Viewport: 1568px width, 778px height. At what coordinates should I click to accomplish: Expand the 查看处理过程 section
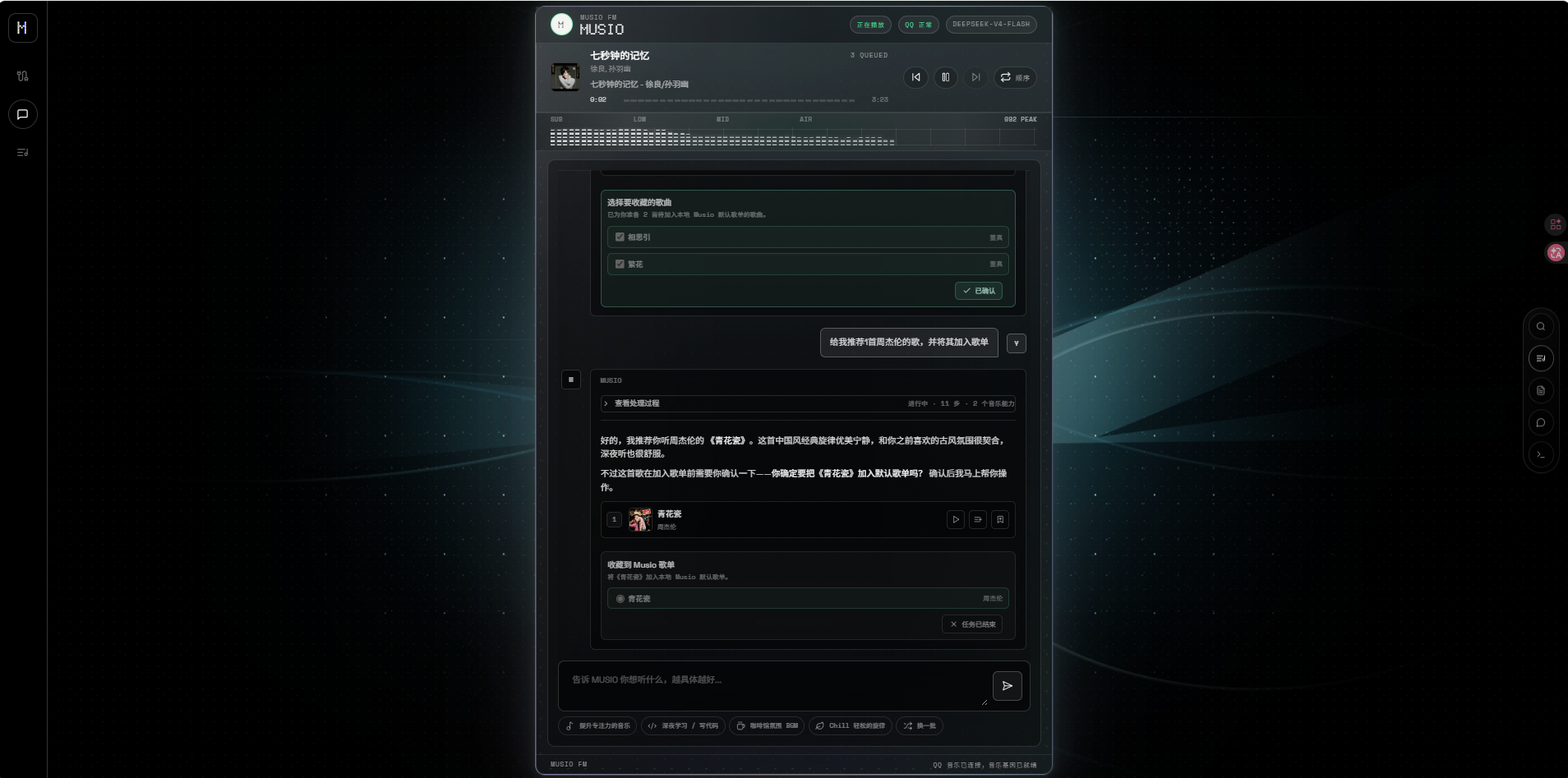click(x=808, y=403)
